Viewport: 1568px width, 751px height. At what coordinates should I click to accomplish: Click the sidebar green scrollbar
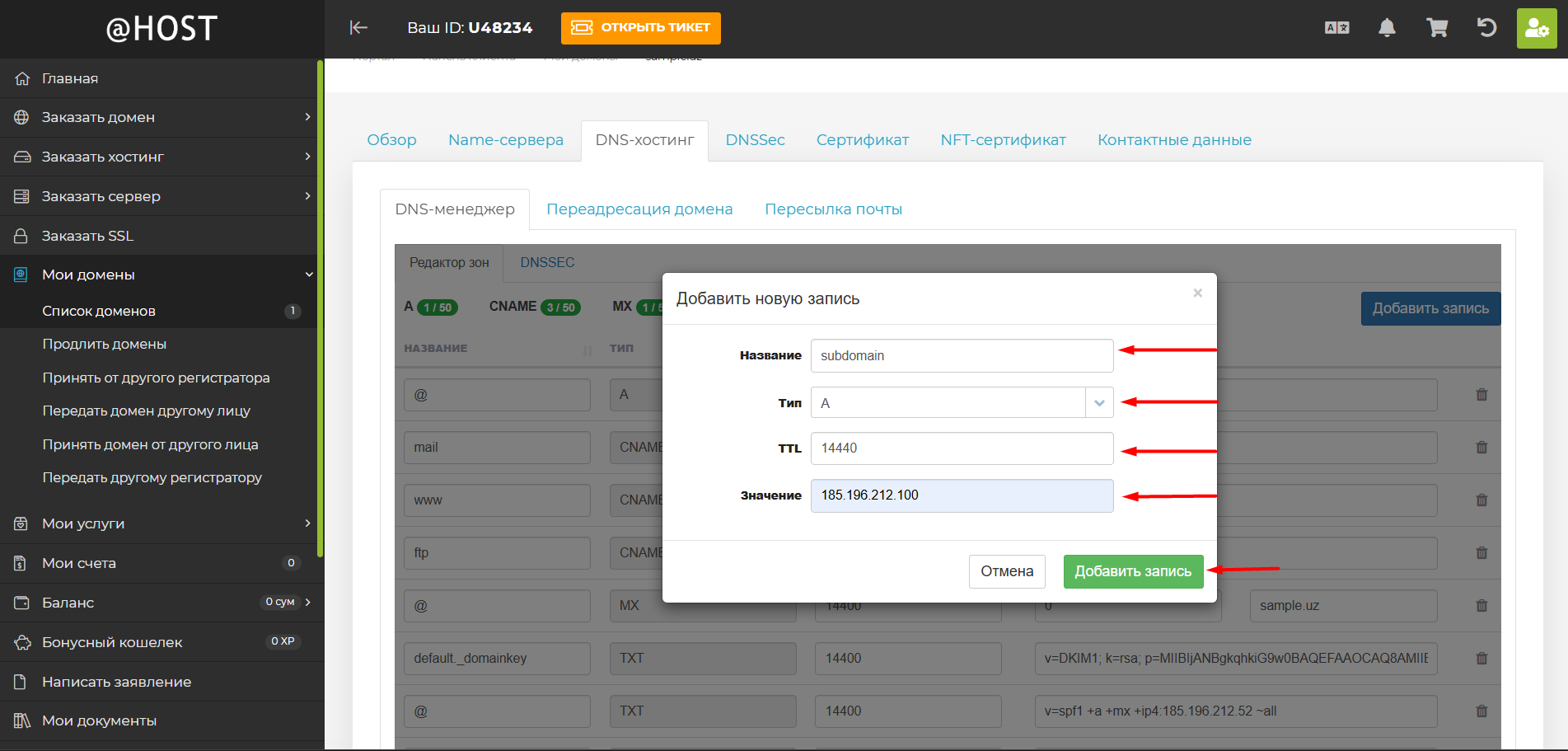coord(320,309)
